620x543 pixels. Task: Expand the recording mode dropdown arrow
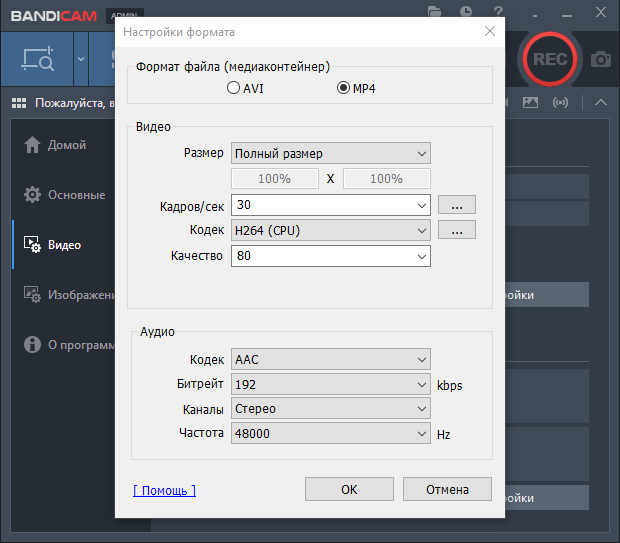(x=81, y=59)
